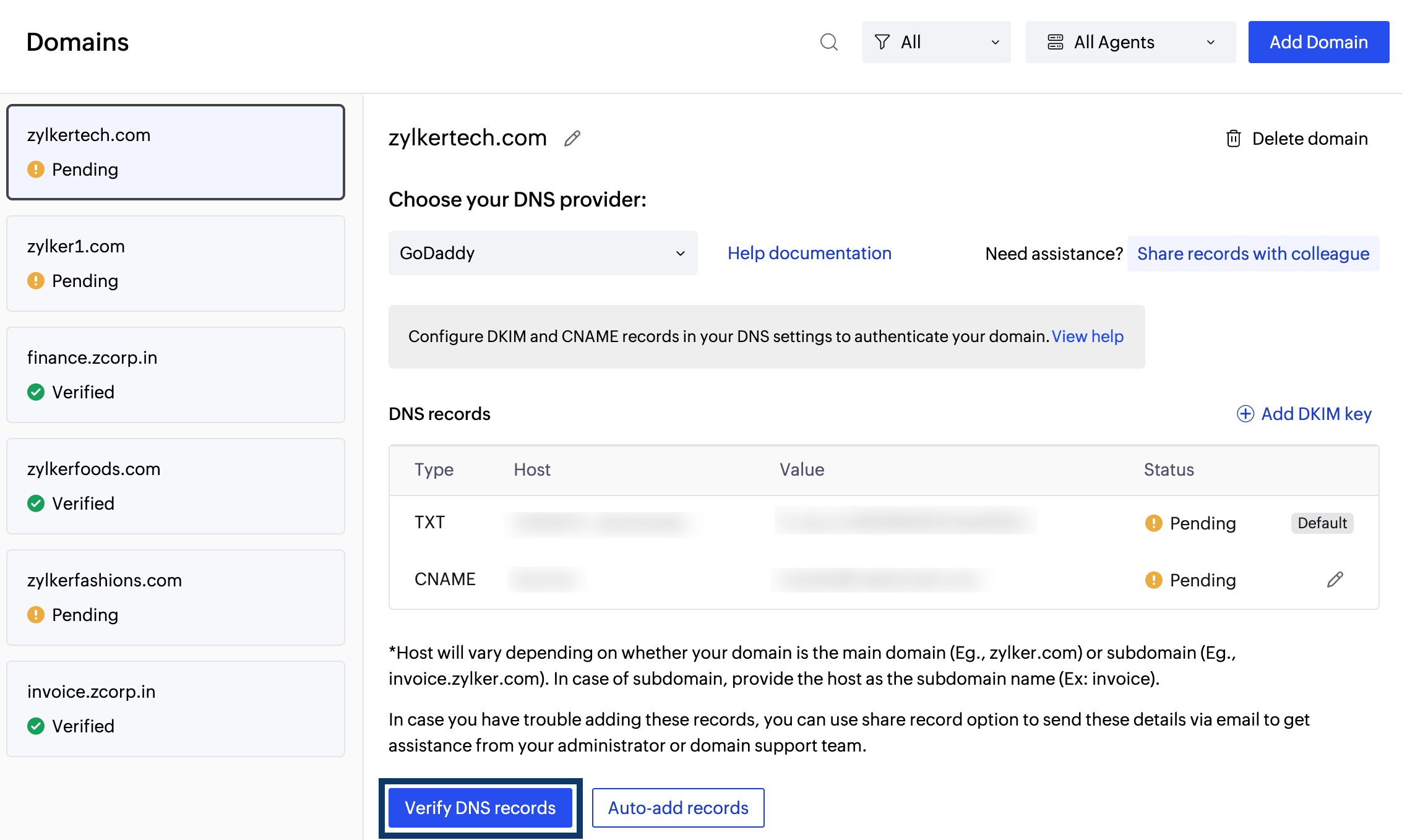Select zylker1.com in domain list

click(x=175, y=264)
